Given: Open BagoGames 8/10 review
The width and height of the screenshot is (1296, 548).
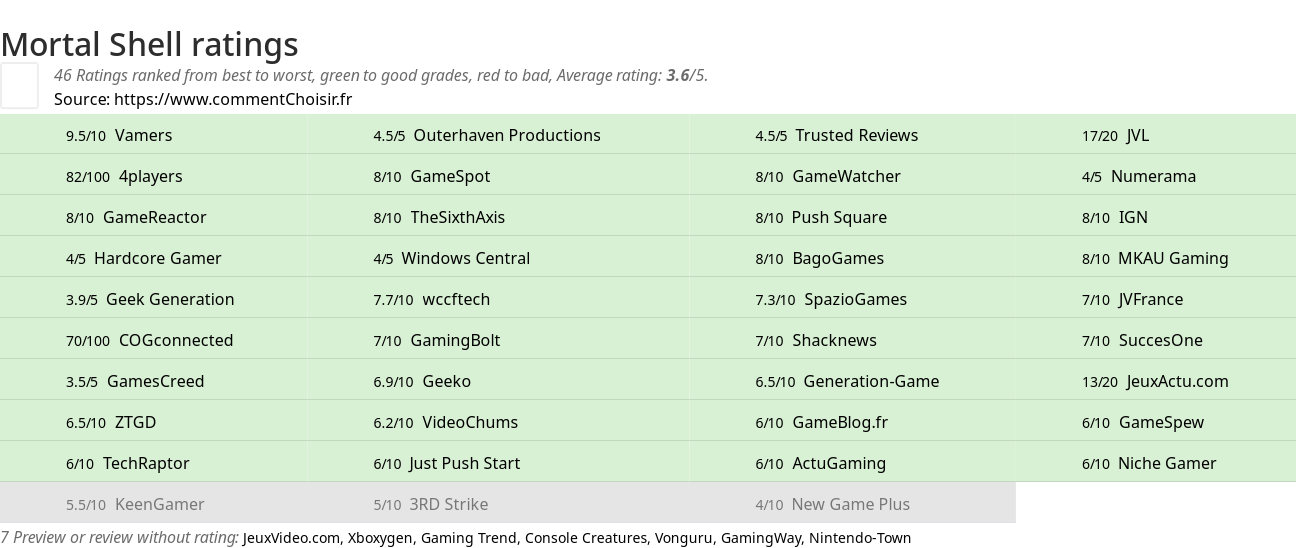Looking at the screenshot, I should (x=820, y=258).
